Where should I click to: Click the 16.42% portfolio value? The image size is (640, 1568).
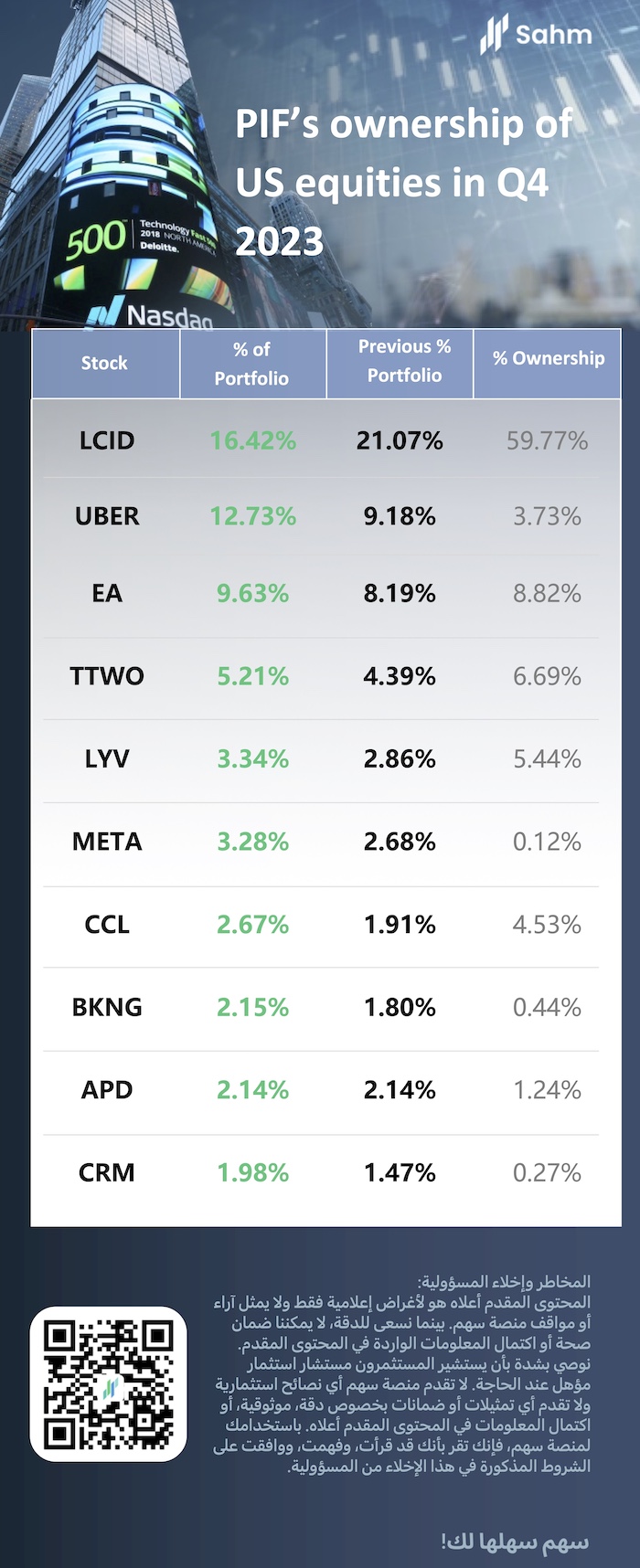(x=252, y=440)
